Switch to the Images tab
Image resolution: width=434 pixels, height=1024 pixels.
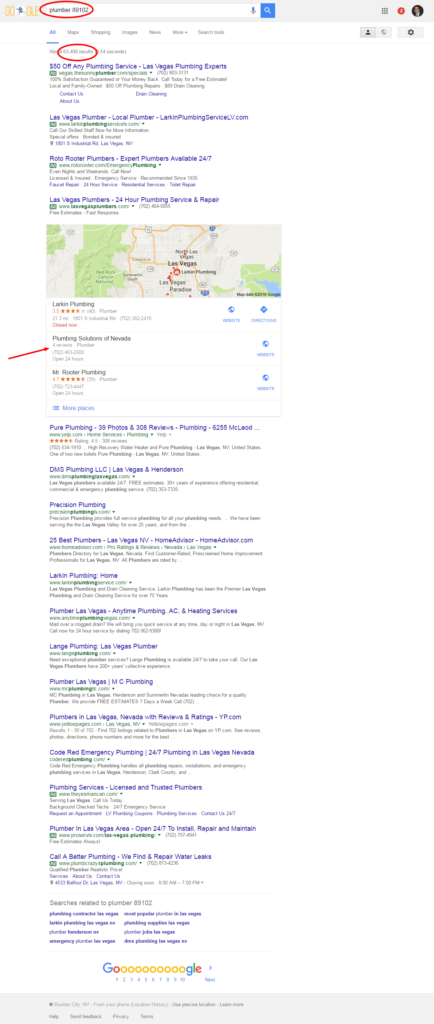130,32
